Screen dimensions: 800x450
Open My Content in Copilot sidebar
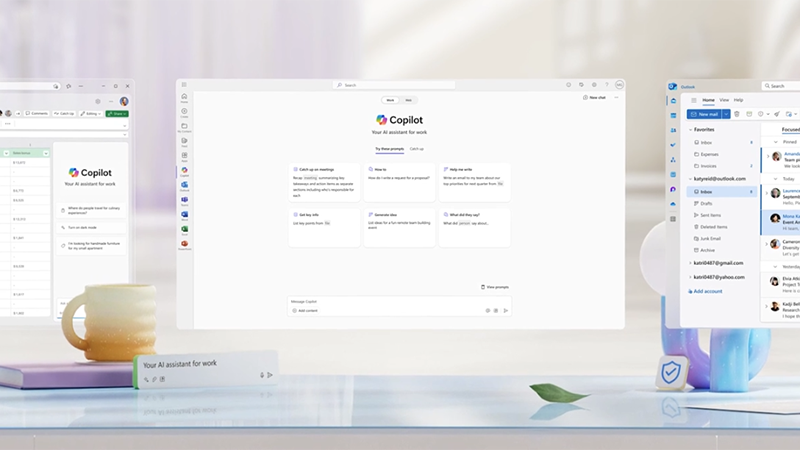pos(184,127)
